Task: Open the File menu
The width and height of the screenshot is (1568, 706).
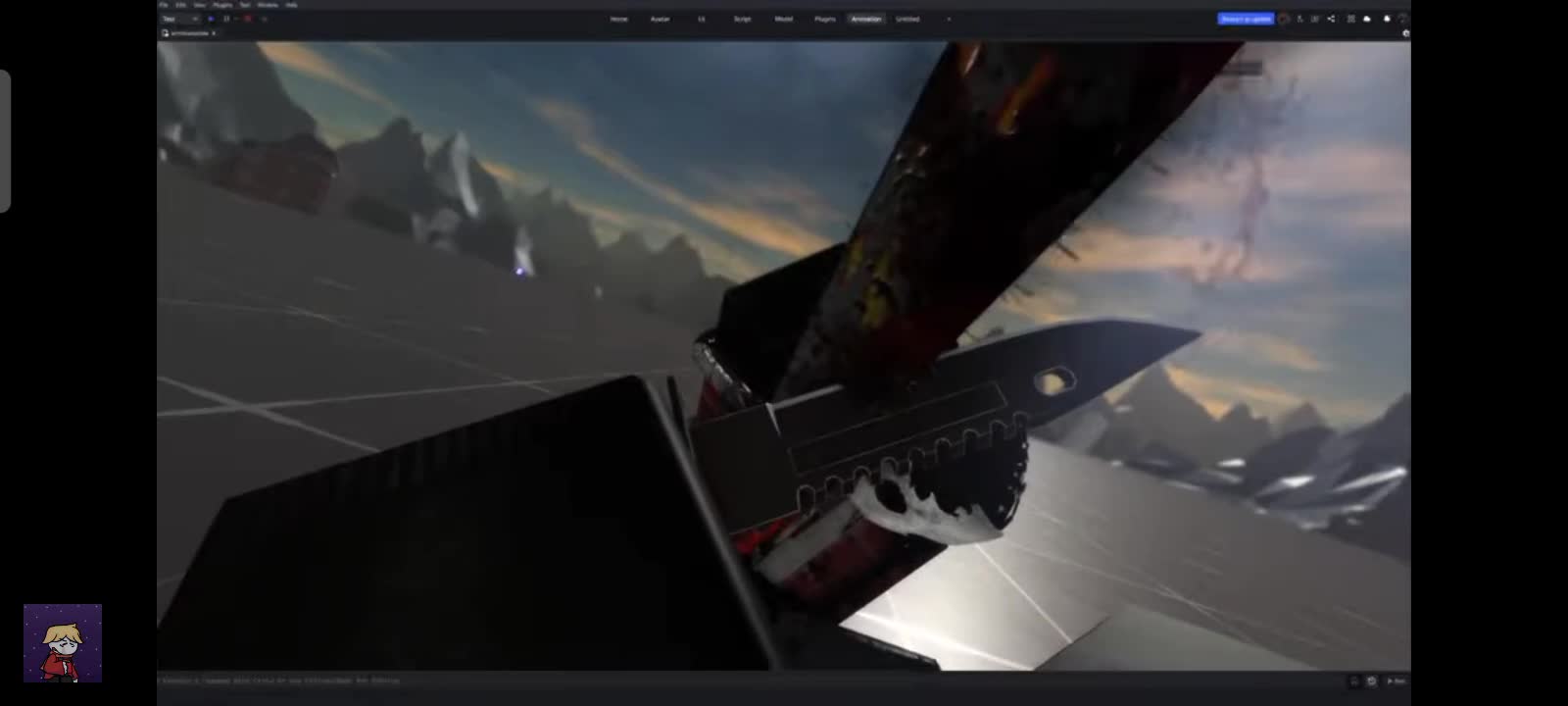Action: click(164, 5)
